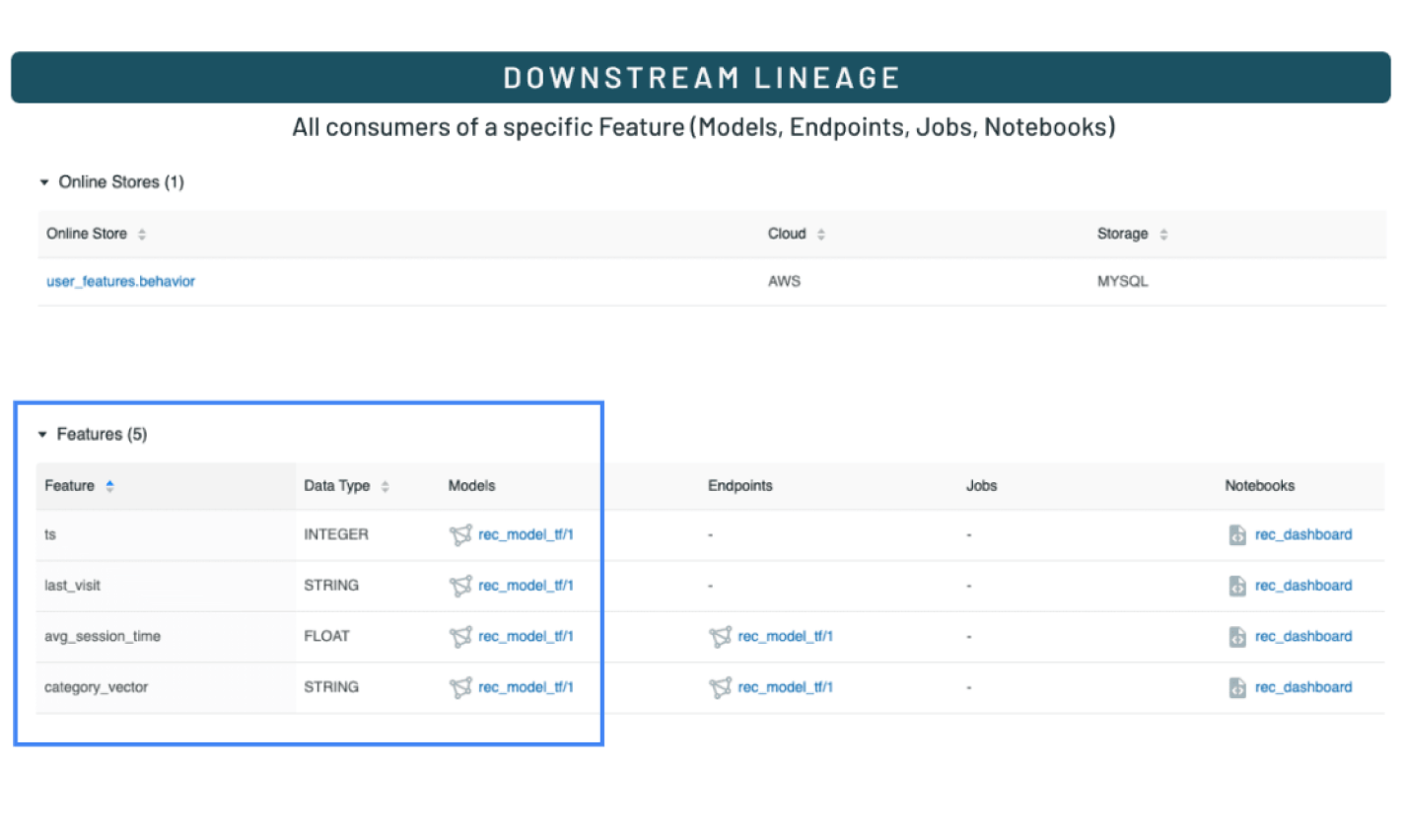
Task: Open rec_model_tf/1 model link for category_vector
Action: point(526,687)
